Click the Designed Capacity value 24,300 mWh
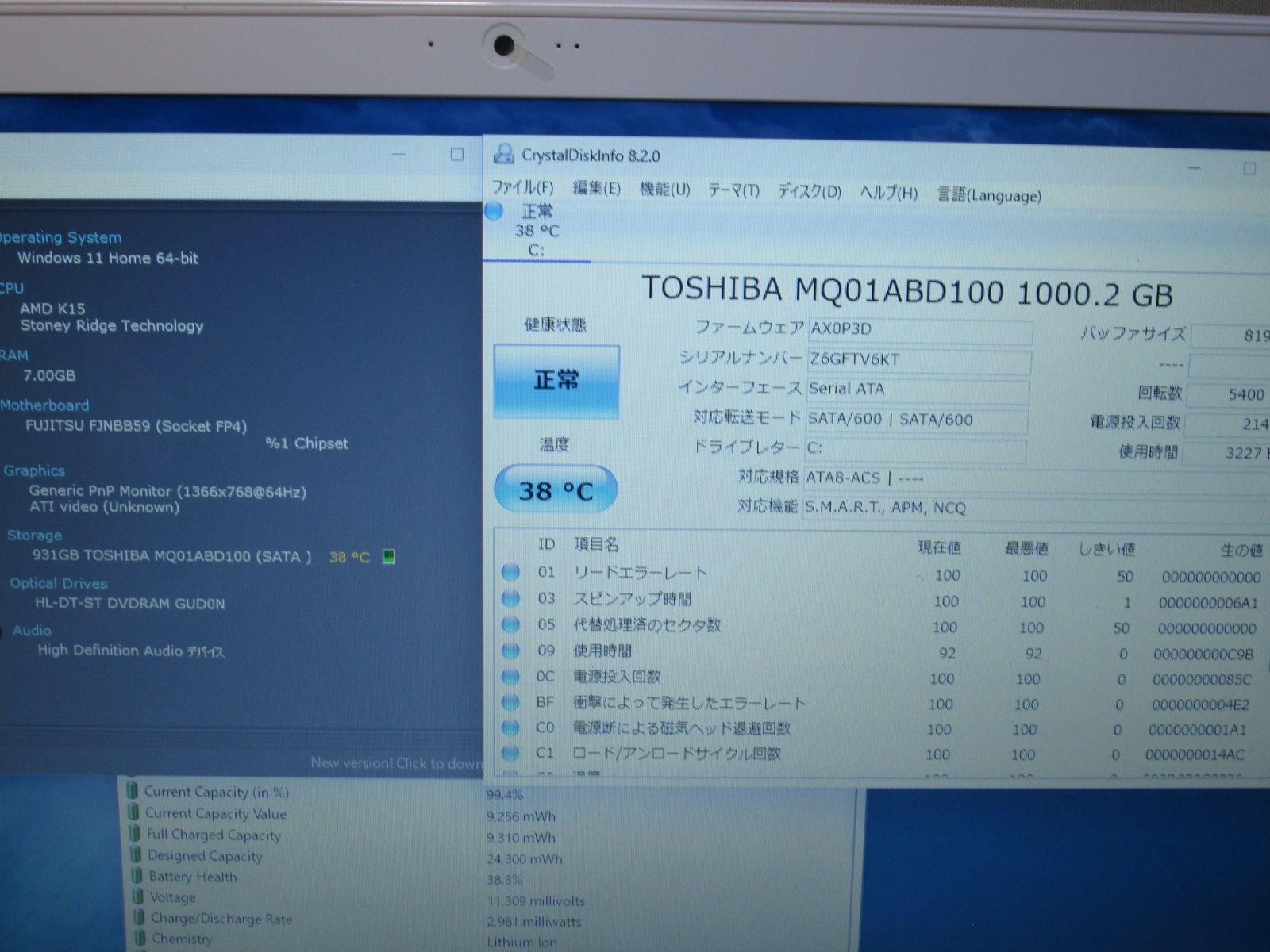Screen dimensions: 1270x952 [525, 859]
